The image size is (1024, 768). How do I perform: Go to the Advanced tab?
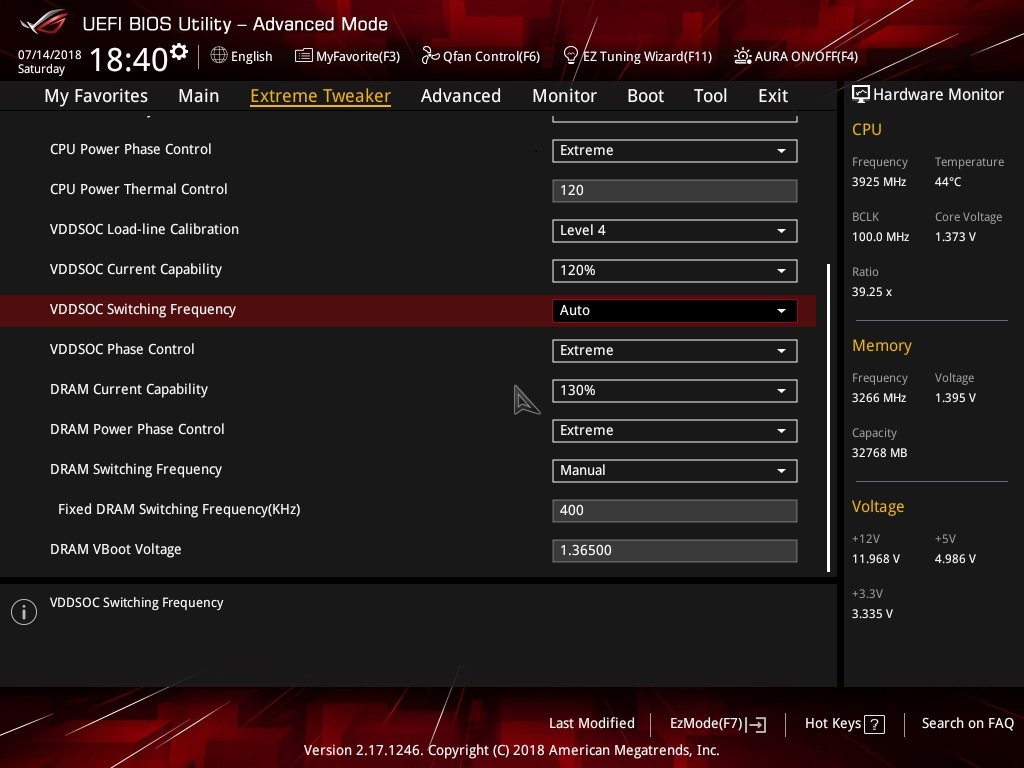[461, 96]
